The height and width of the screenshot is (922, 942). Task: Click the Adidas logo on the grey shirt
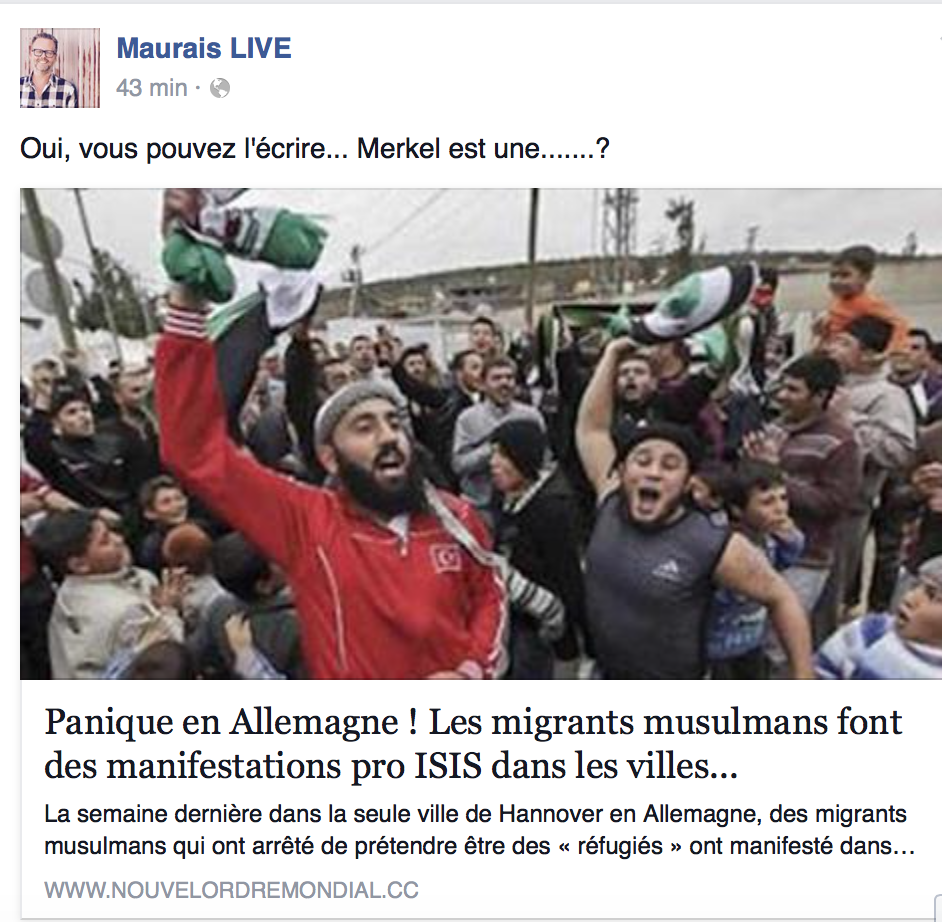click(x=664, y=568)
